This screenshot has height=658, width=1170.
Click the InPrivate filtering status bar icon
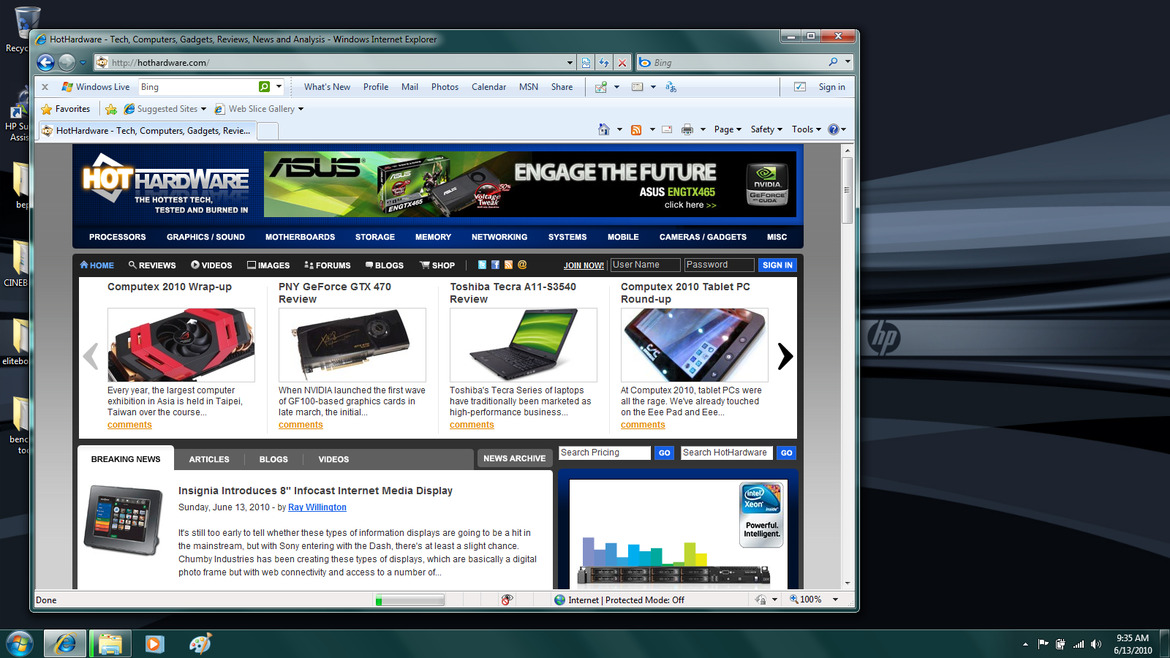[507, 600]
